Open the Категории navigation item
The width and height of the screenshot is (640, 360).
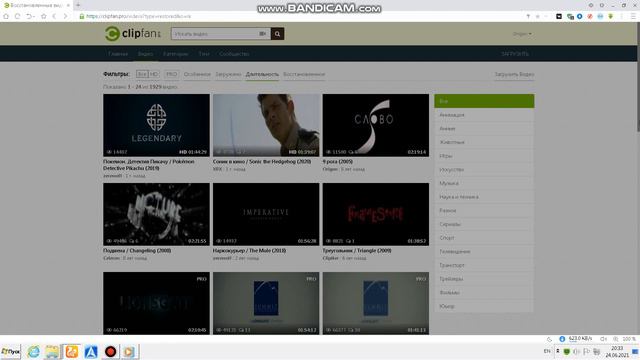176,54
